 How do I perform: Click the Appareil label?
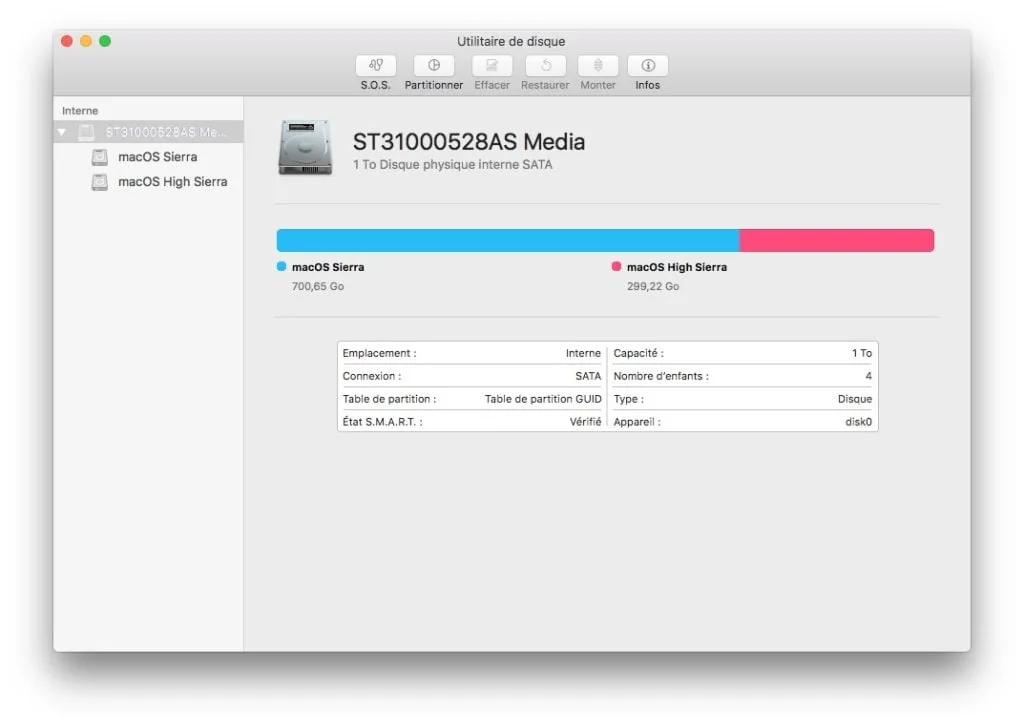tap(637, 422)
